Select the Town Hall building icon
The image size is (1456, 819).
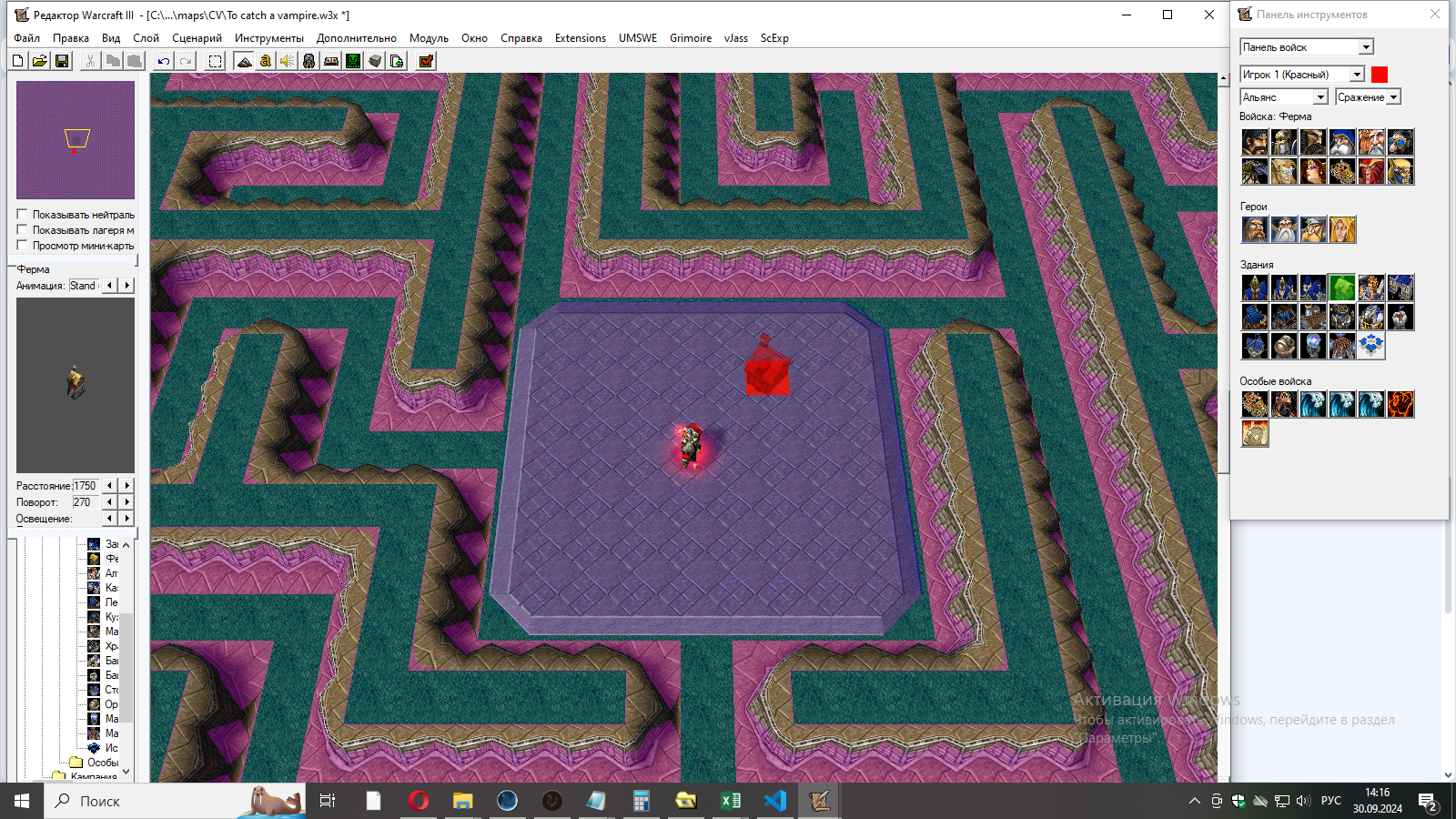click(x=1255, y=288)
